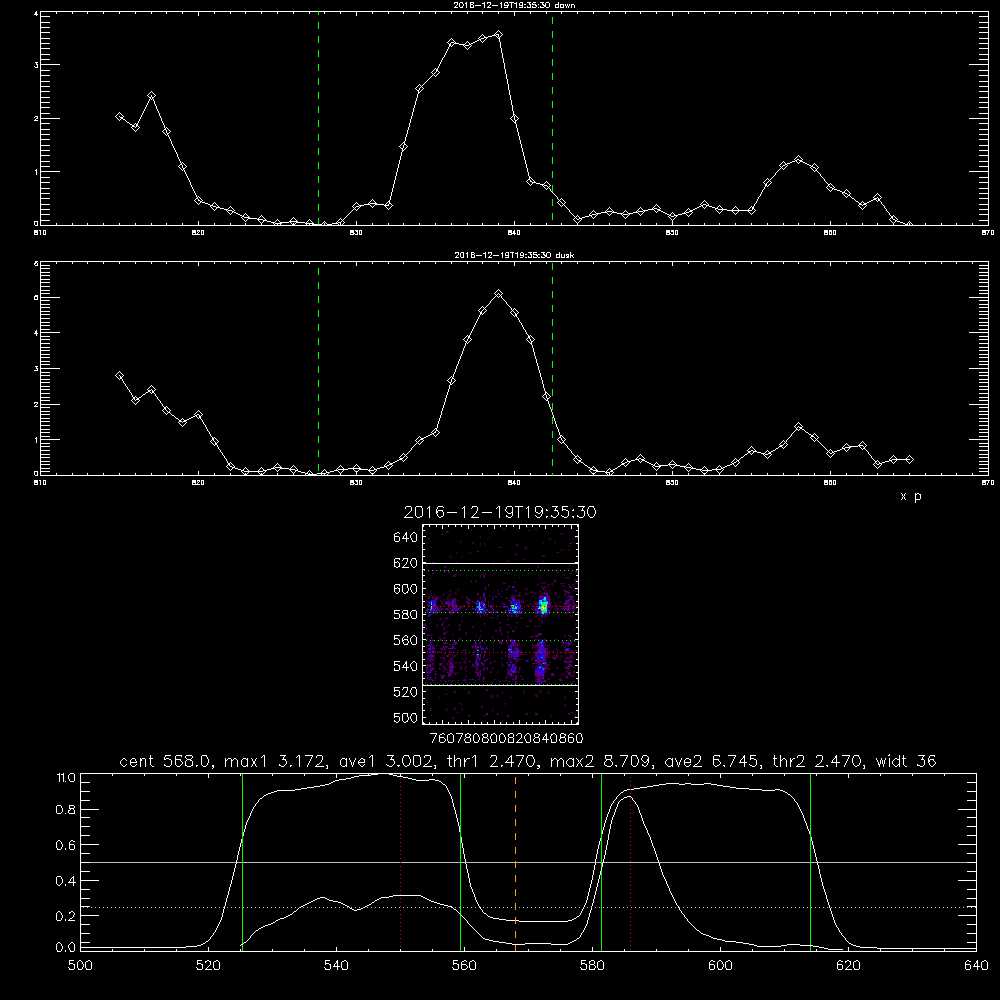
Task: Click the lower white horizontal line in spectral image
Action: 501,685
